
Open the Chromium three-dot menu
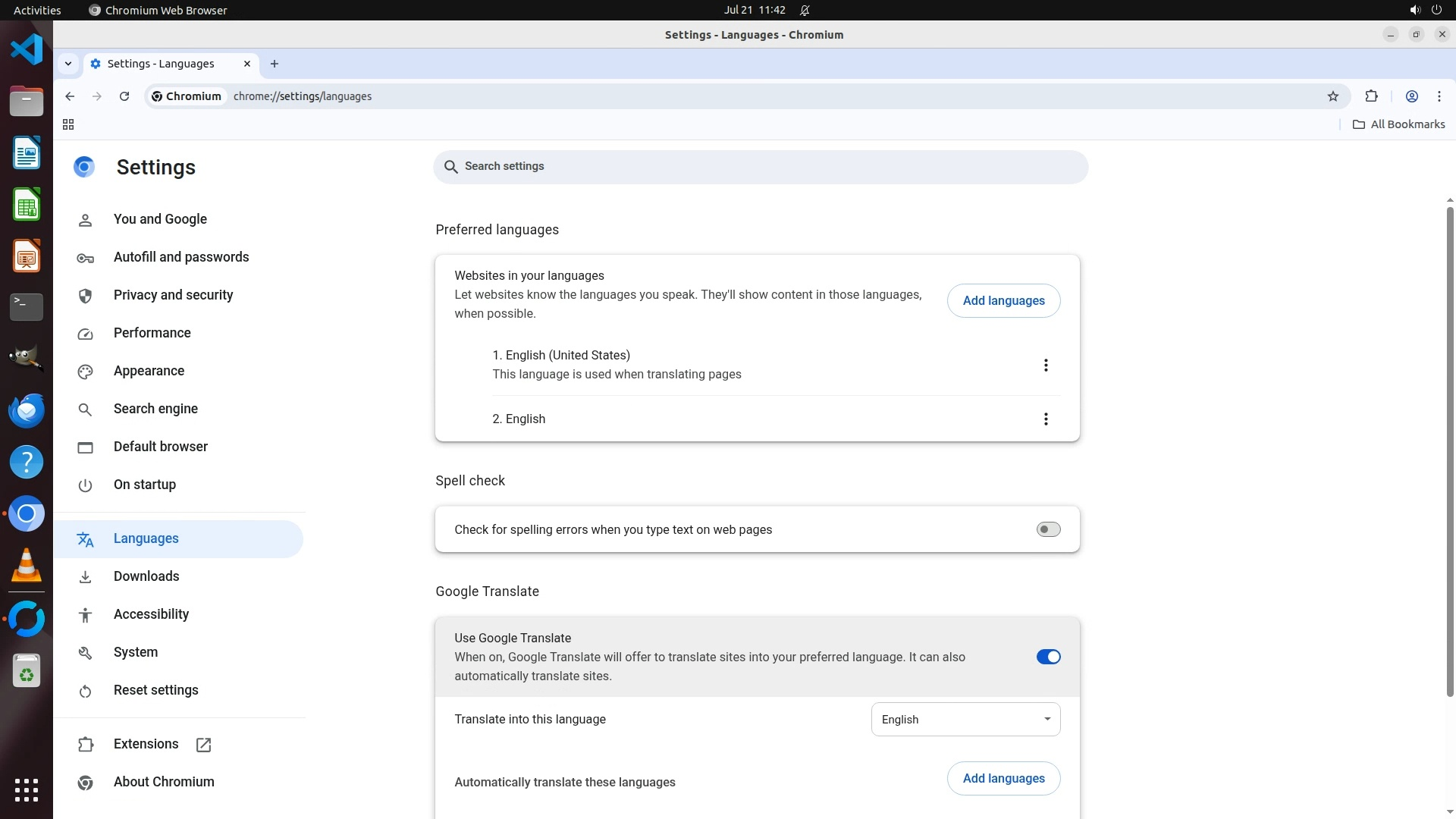1439,96
